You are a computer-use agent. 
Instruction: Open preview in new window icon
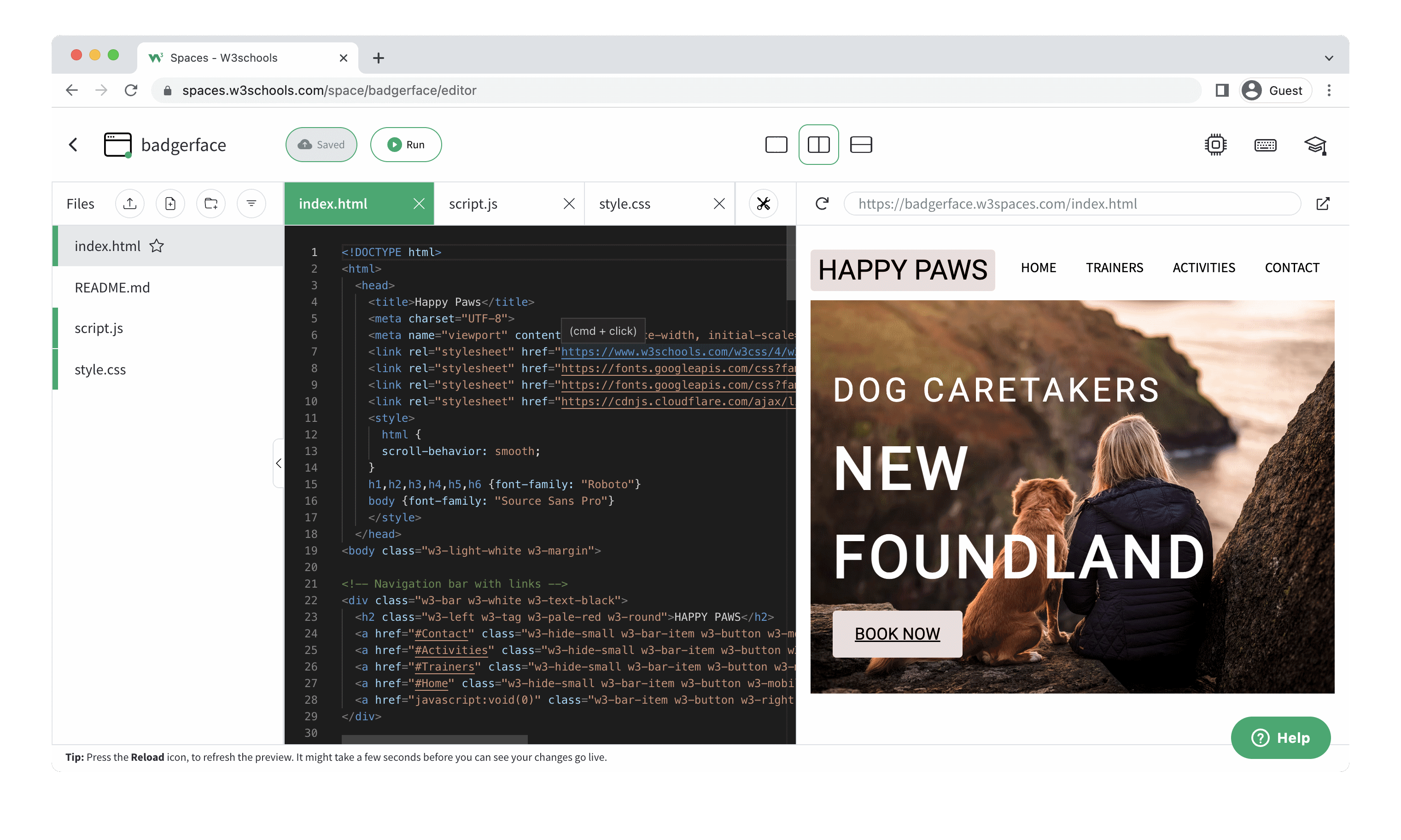coord(1323,204)
